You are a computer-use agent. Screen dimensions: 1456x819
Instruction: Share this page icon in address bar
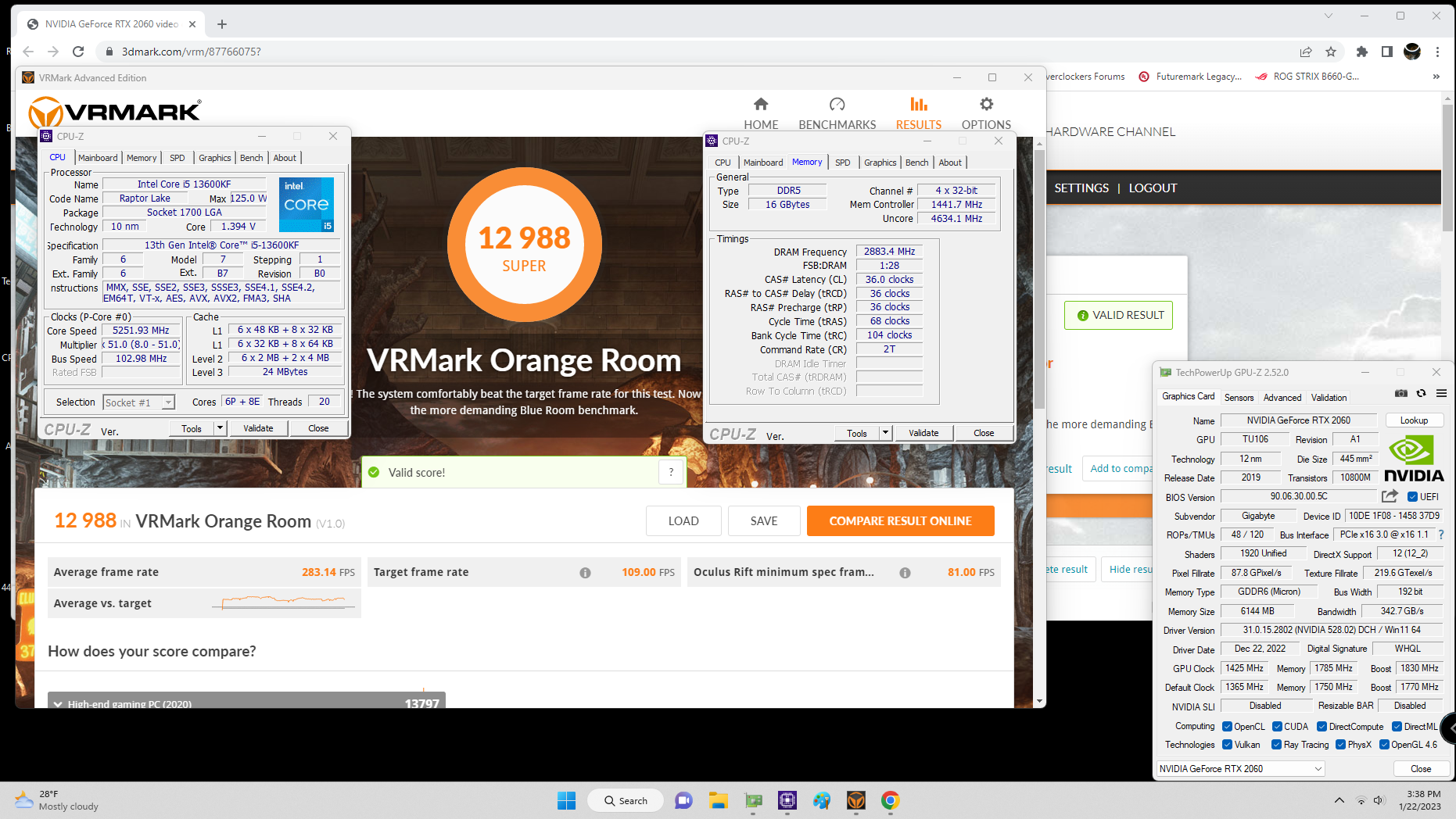[x=1306, y=52]
